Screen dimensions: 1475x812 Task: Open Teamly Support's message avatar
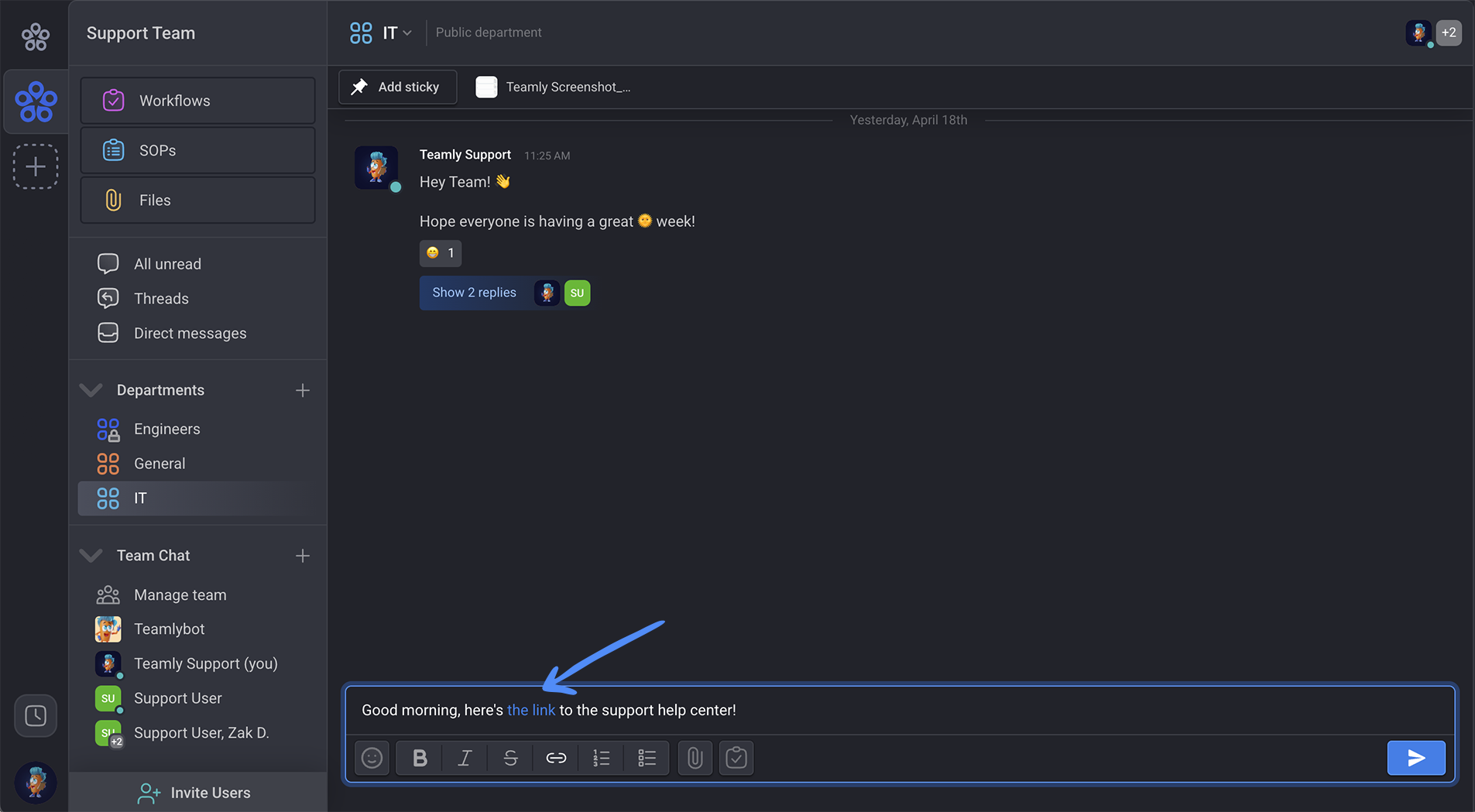click(376, 167)
